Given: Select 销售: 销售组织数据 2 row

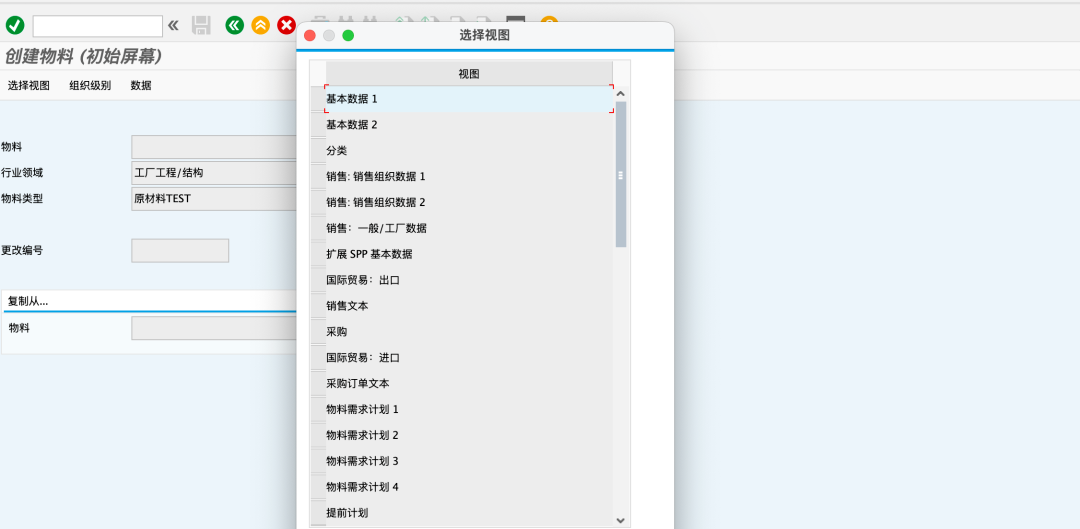Looking at the screenshot, I should (469, 203).
